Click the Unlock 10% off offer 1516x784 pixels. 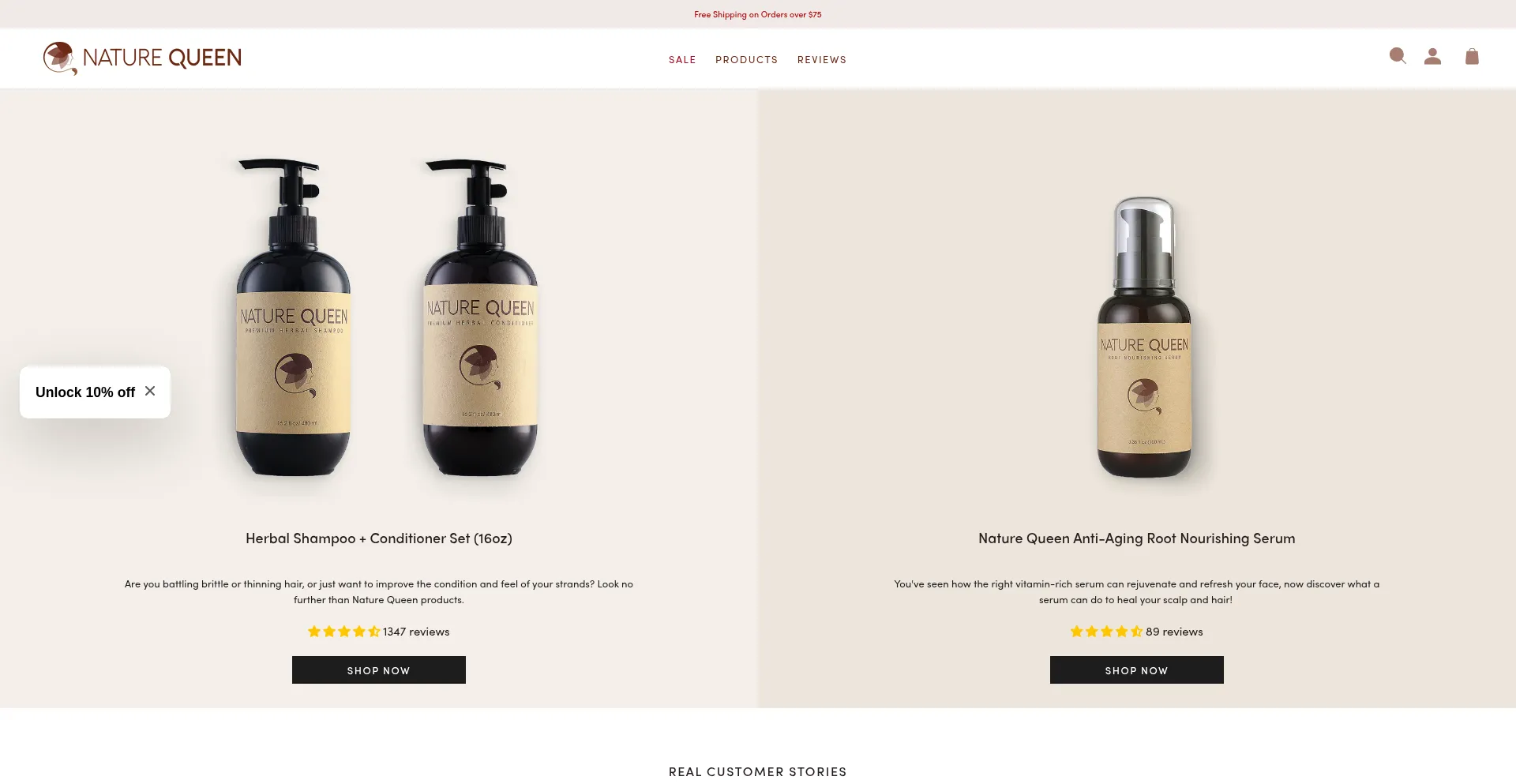pyautogui.click(x=85, y=392)
